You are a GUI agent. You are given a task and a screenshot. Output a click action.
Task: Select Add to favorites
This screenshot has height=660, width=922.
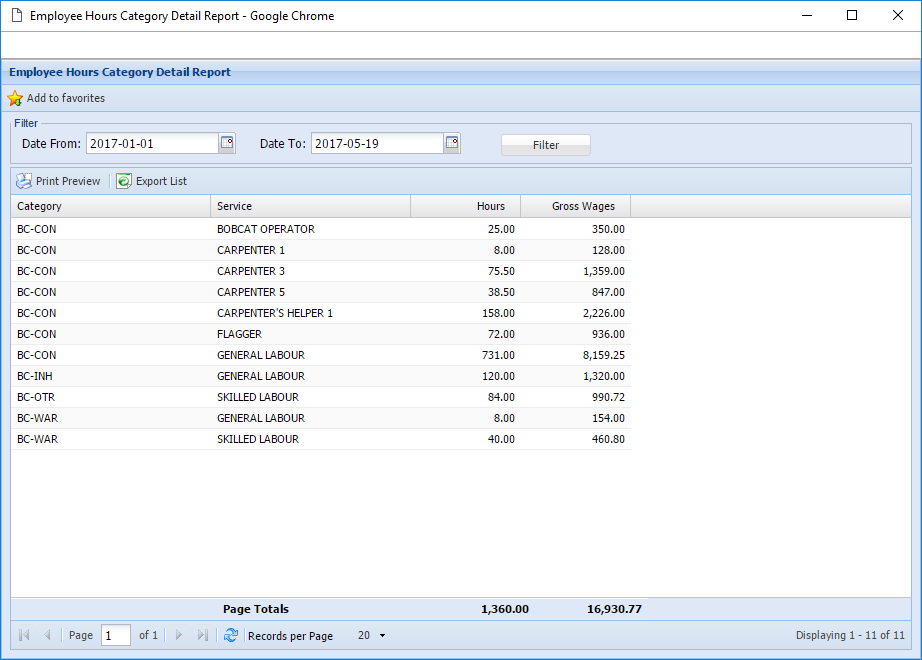point(64,98)
